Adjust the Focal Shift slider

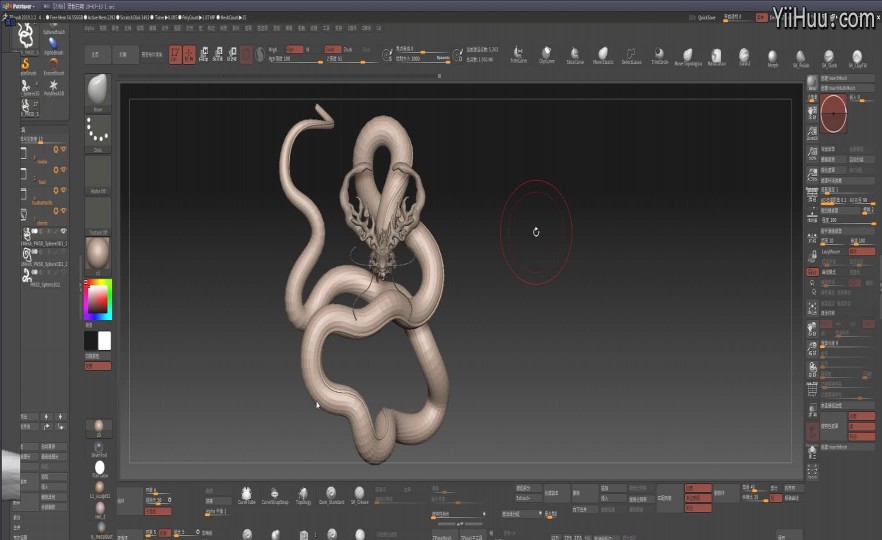422,49
